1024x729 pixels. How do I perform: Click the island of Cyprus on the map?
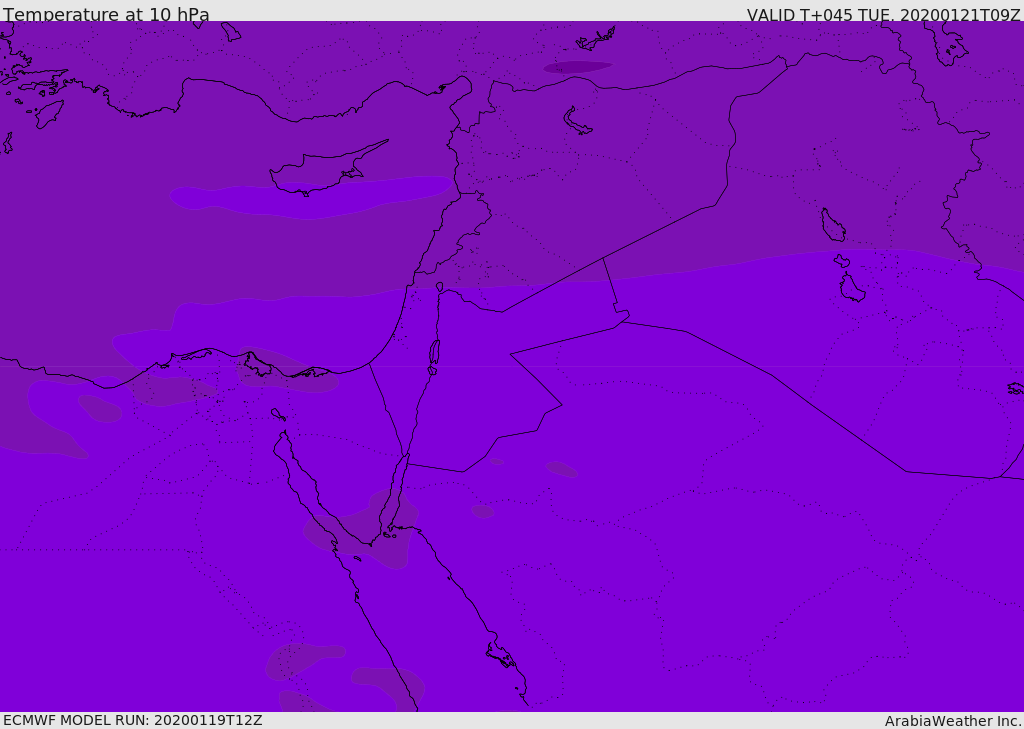pyautogui.click(x=327, y=169)
